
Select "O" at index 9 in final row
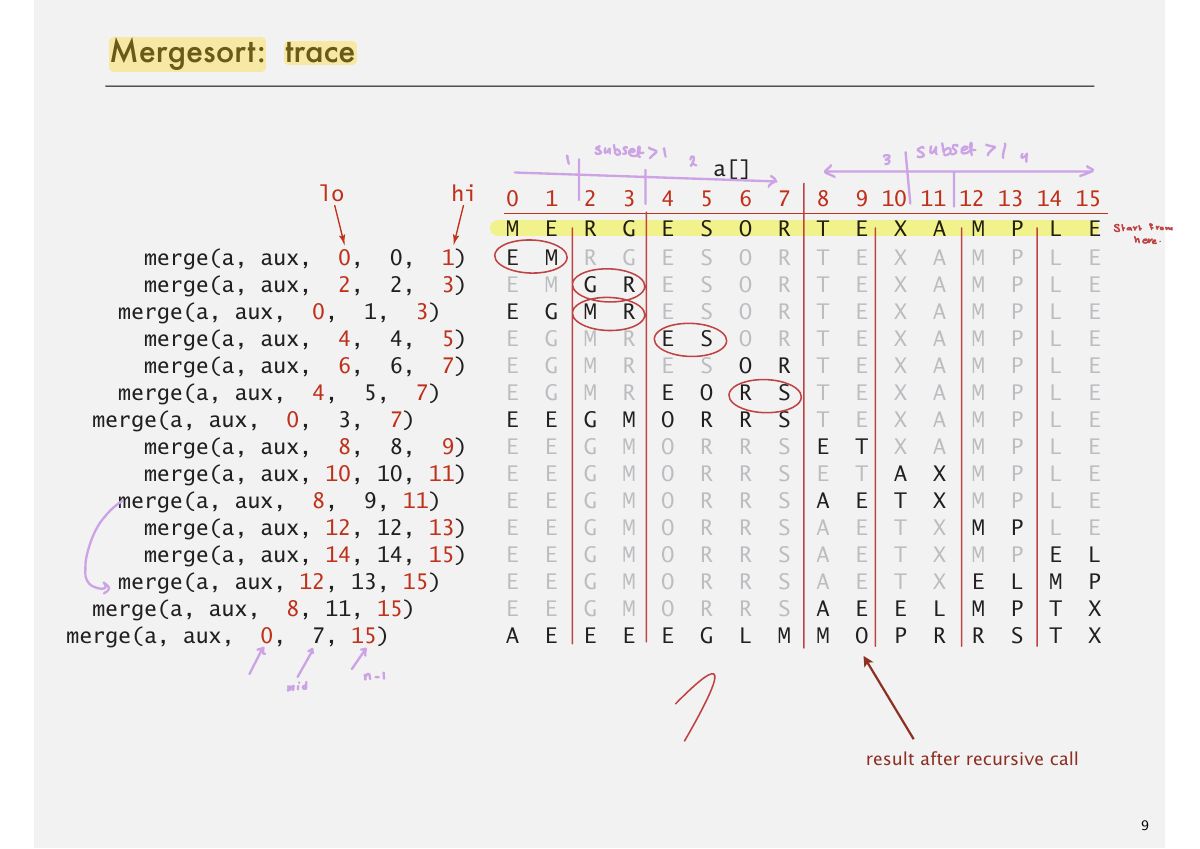862,636
